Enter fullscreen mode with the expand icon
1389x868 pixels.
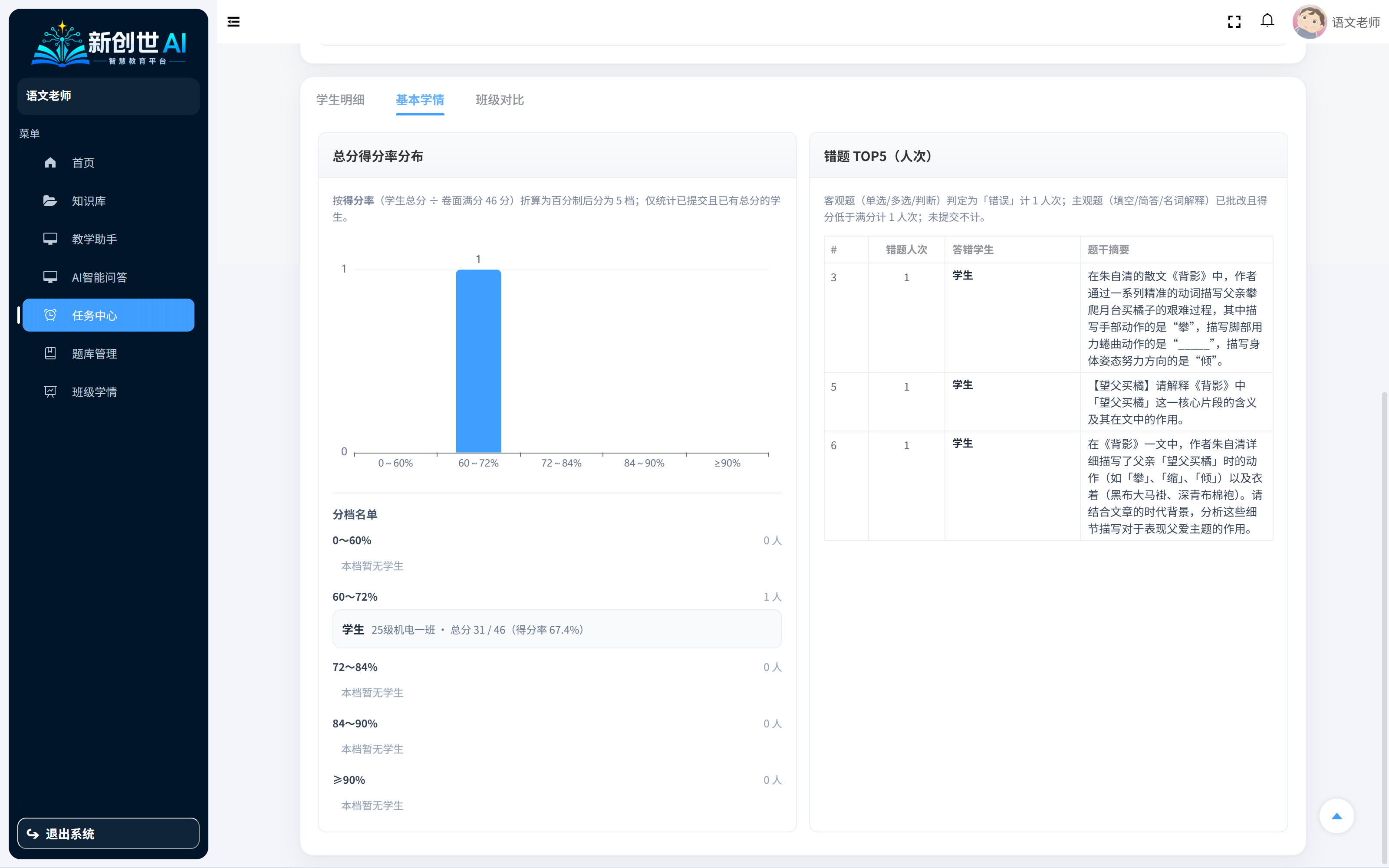tap(1234, 22)
